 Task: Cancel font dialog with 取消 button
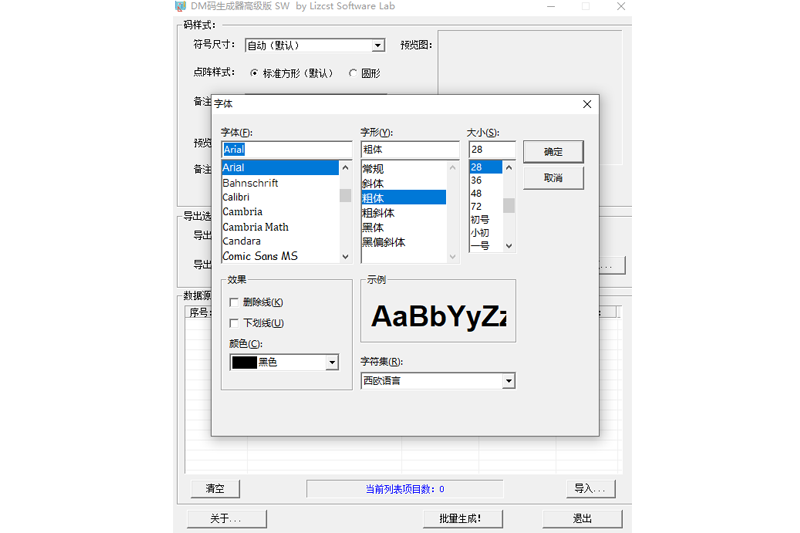pos(553,178)
